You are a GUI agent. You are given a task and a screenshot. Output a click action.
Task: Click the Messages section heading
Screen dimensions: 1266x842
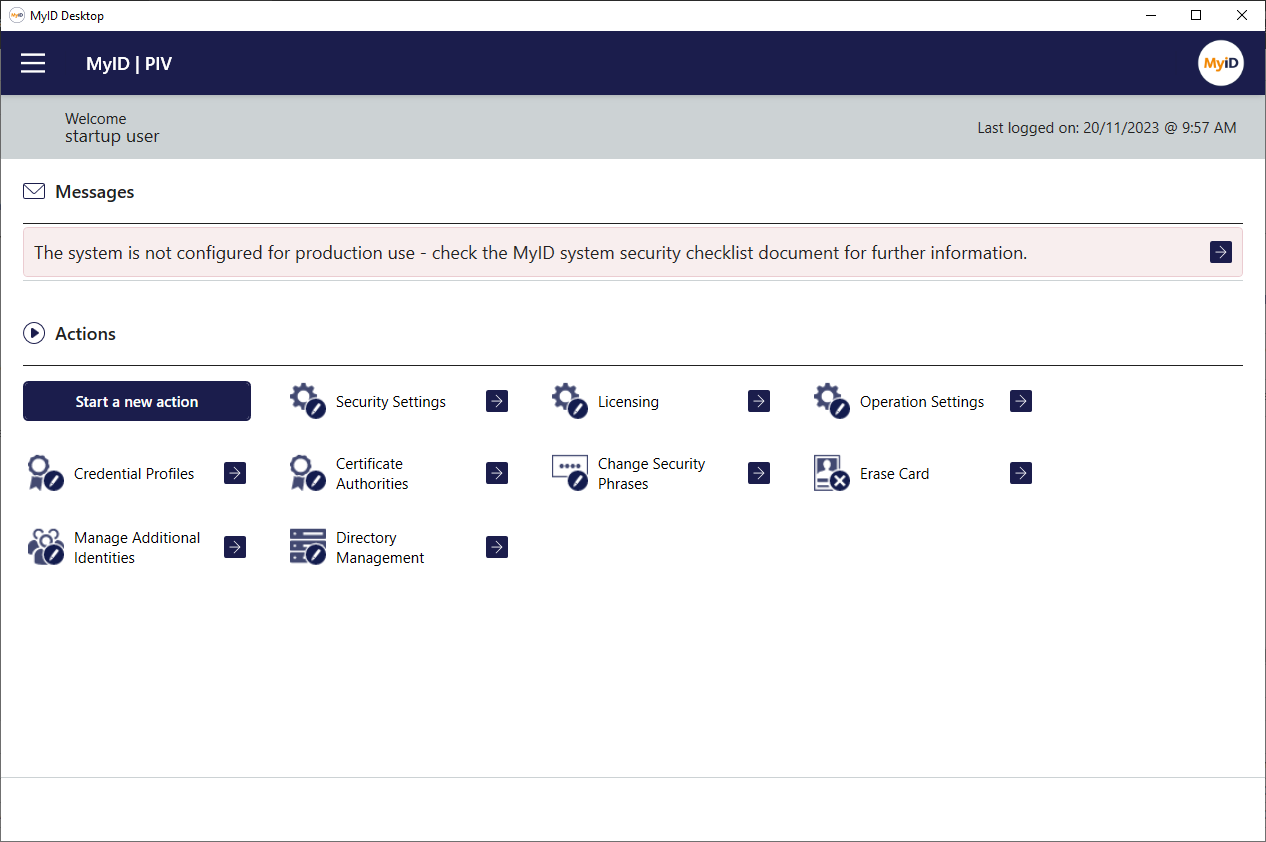click(95, 192)
